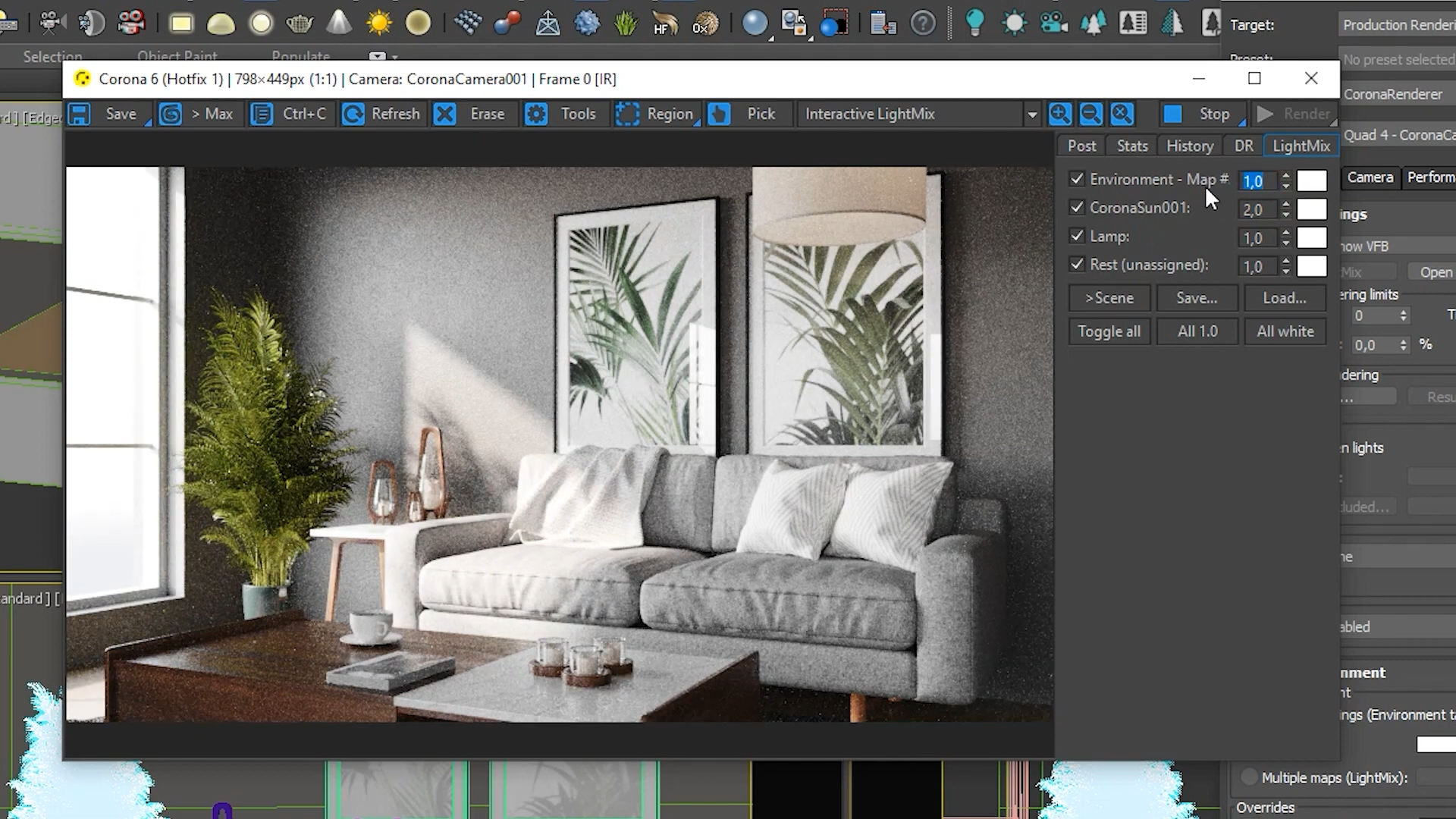Create a Corona Sun via sun icon
Viewport: 1456px width, 819px height.
(x=378, y=24)
